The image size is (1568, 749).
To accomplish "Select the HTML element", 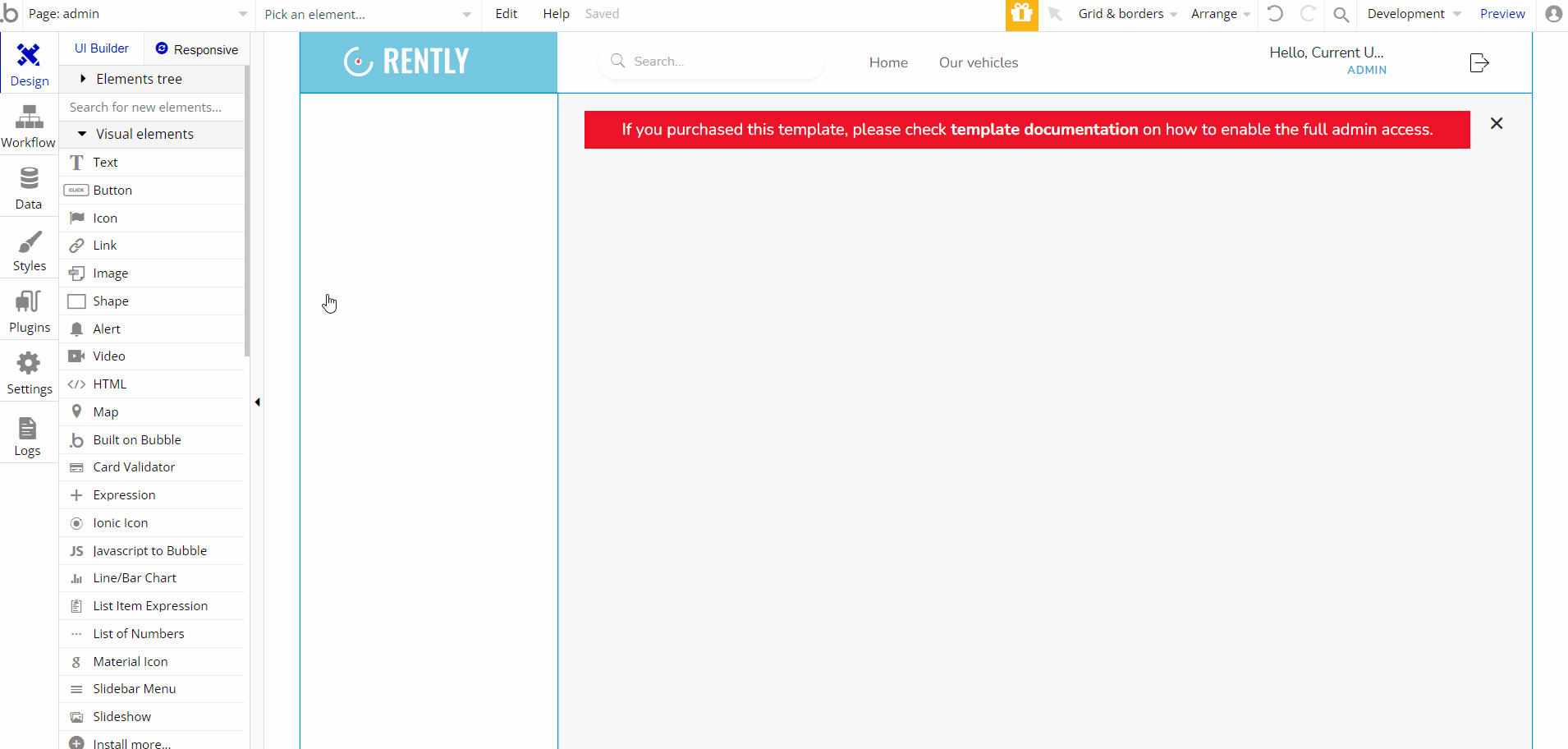I will (x=153, y=384).
